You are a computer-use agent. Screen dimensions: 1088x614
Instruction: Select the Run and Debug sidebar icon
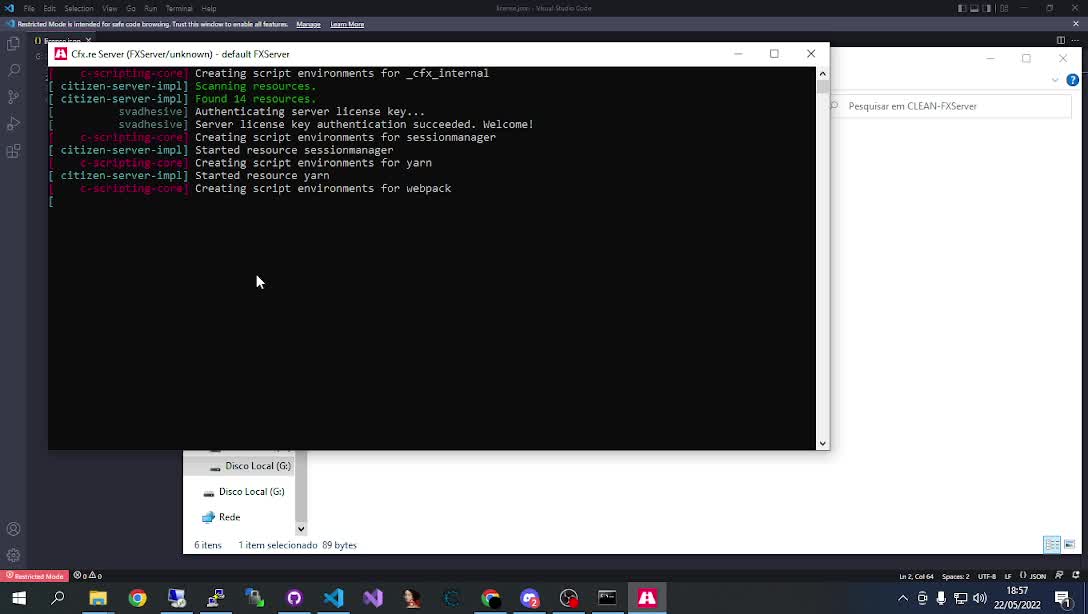[13, 124]
